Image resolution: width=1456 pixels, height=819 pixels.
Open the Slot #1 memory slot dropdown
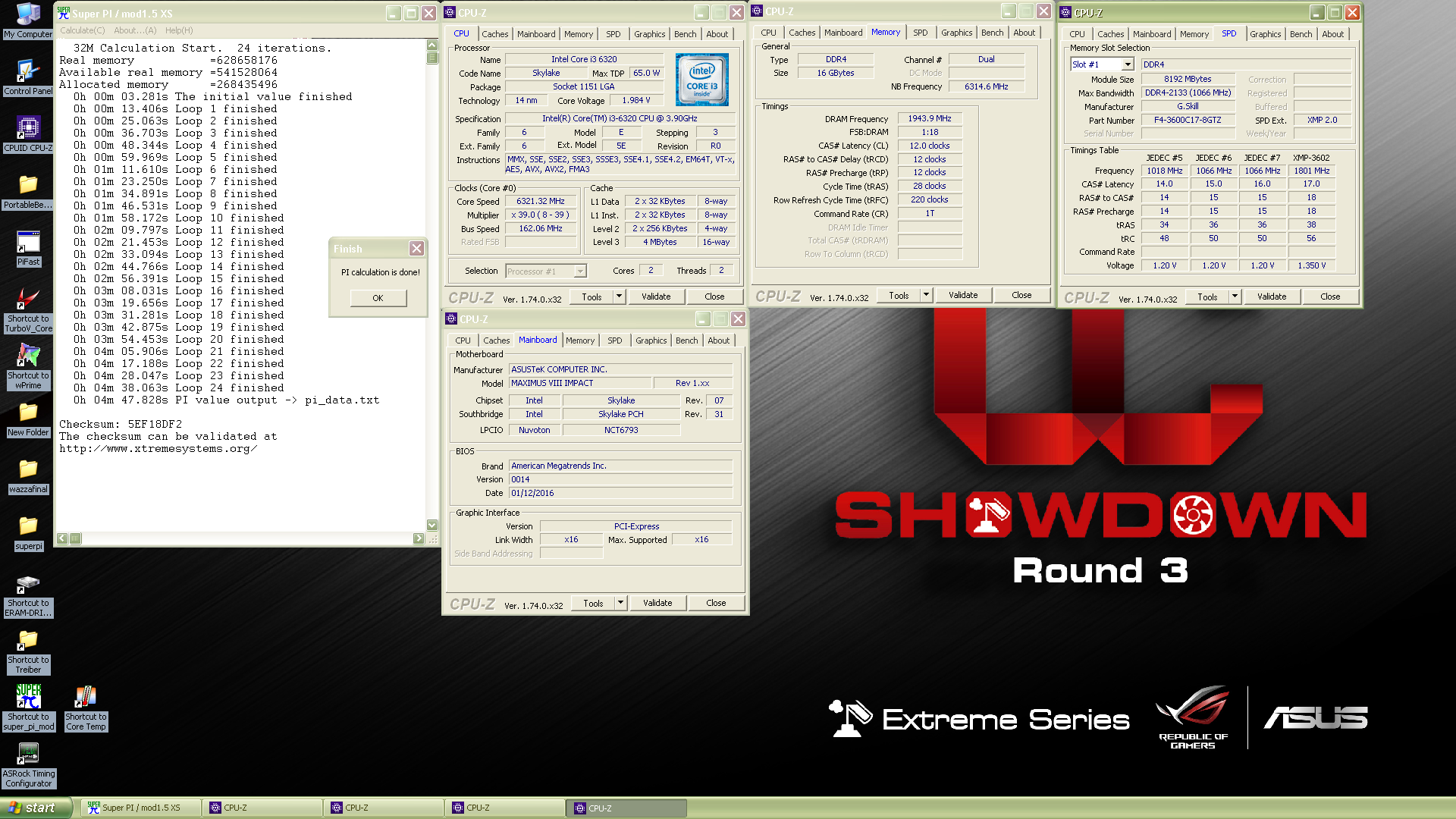click(x=1128, y=64)
